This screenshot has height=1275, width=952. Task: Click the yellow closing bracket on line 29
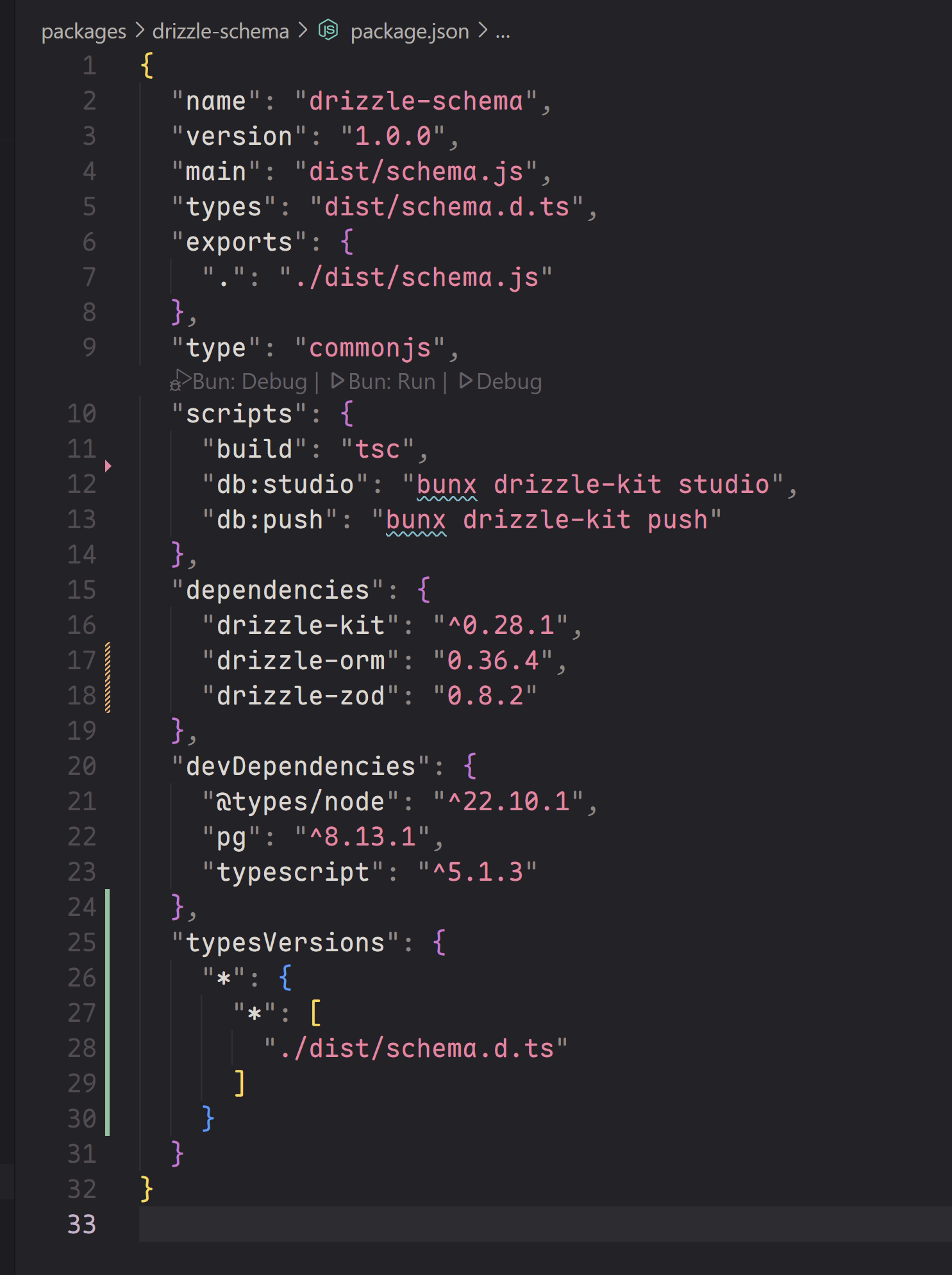[240, 1083]
